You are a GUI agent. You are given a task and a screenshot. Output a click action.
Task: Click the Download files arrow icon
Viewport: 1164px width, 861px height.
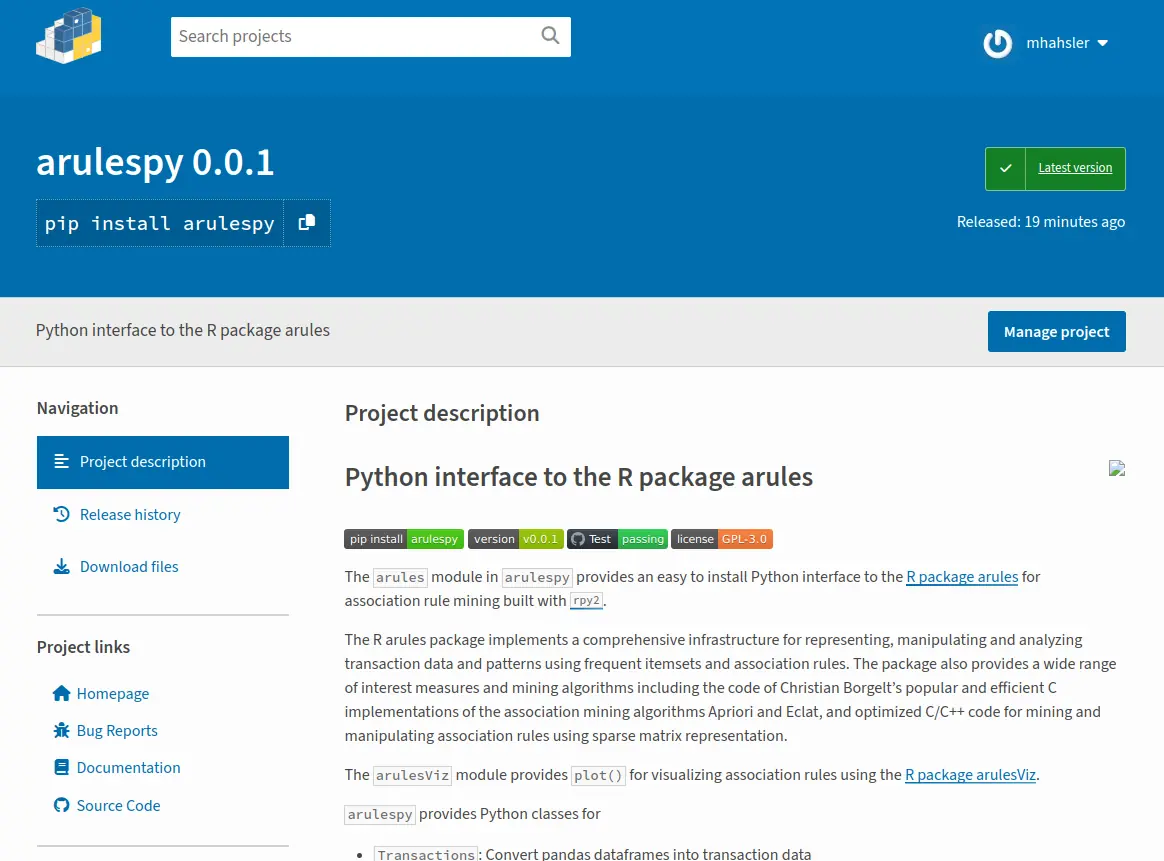click(62, 566)
